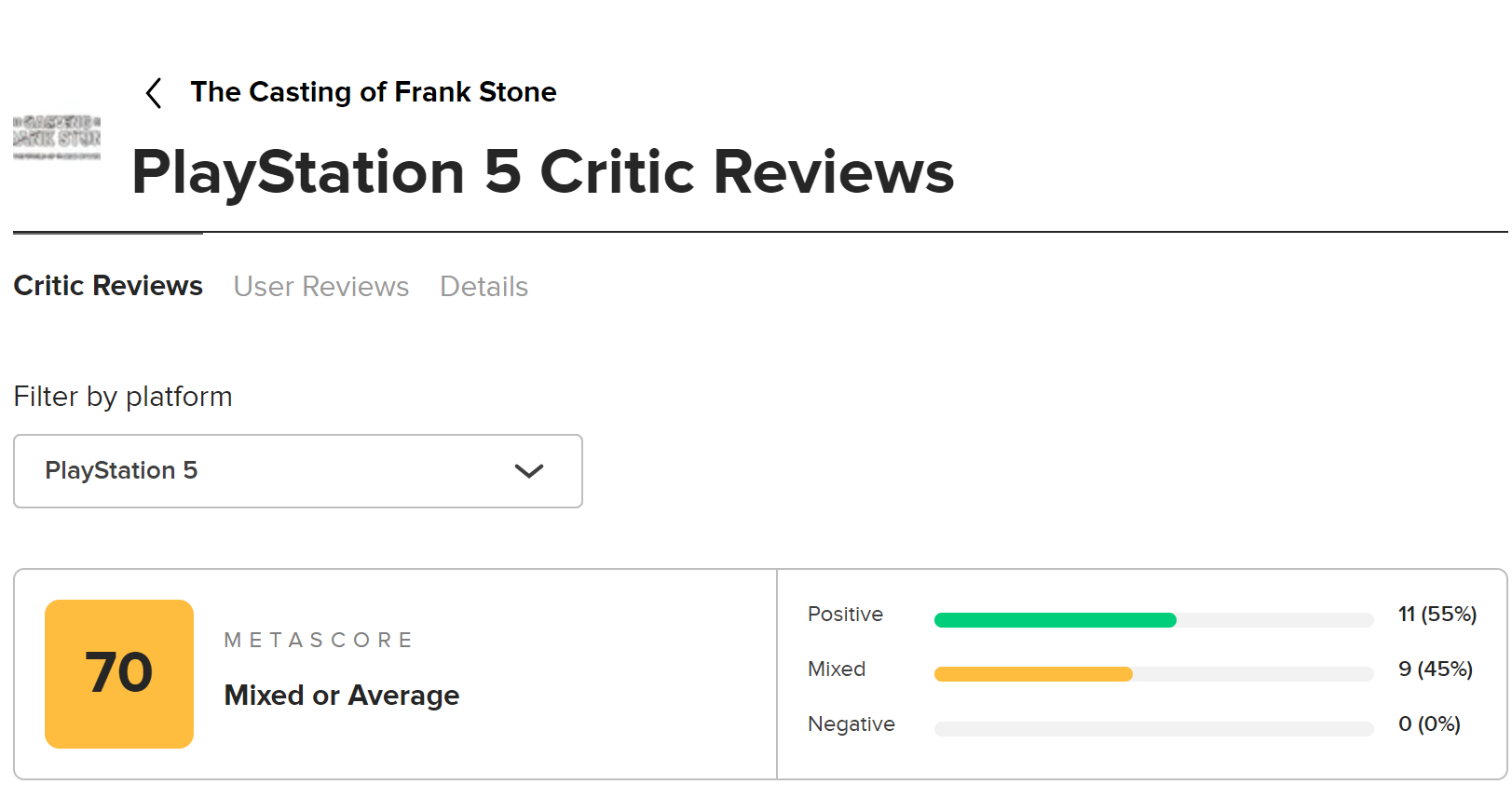1512x798 pixels.
Task: Click the 11 (55%) positive count
Action: [1437, 615]
